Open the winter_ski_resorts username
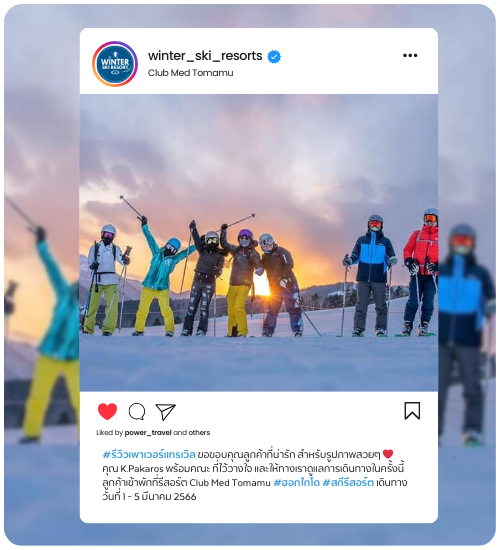This screenshot has height=550, width=500. tap(205, 56)
